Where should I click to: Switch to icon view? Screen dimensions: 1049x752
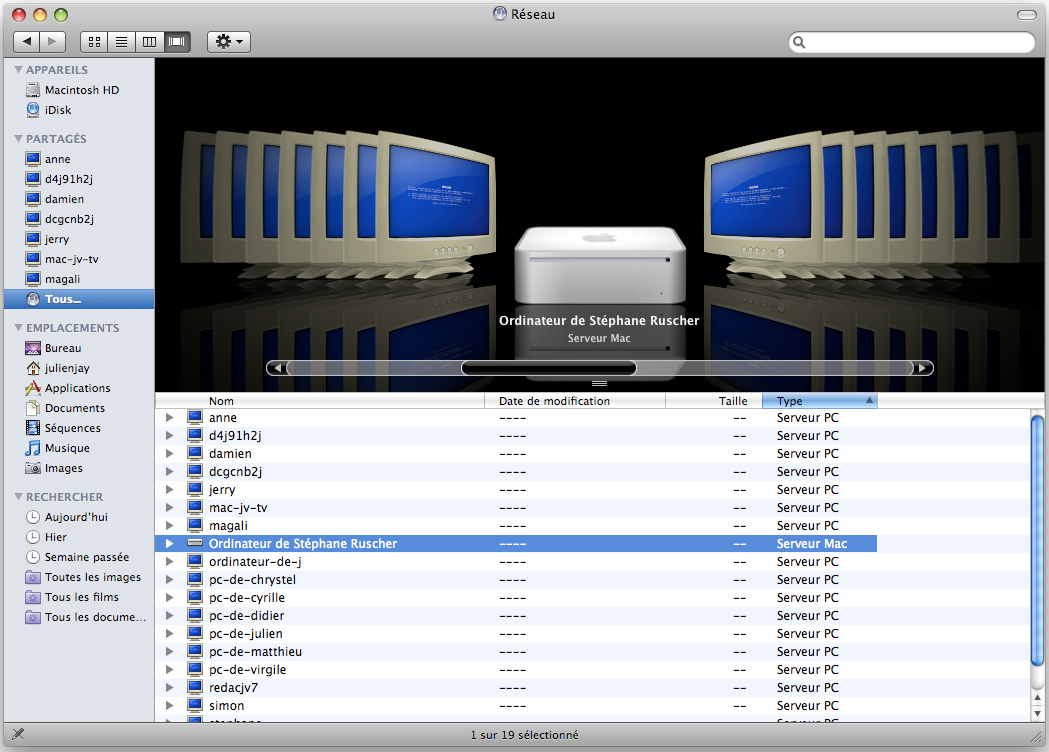pos(94,41)
